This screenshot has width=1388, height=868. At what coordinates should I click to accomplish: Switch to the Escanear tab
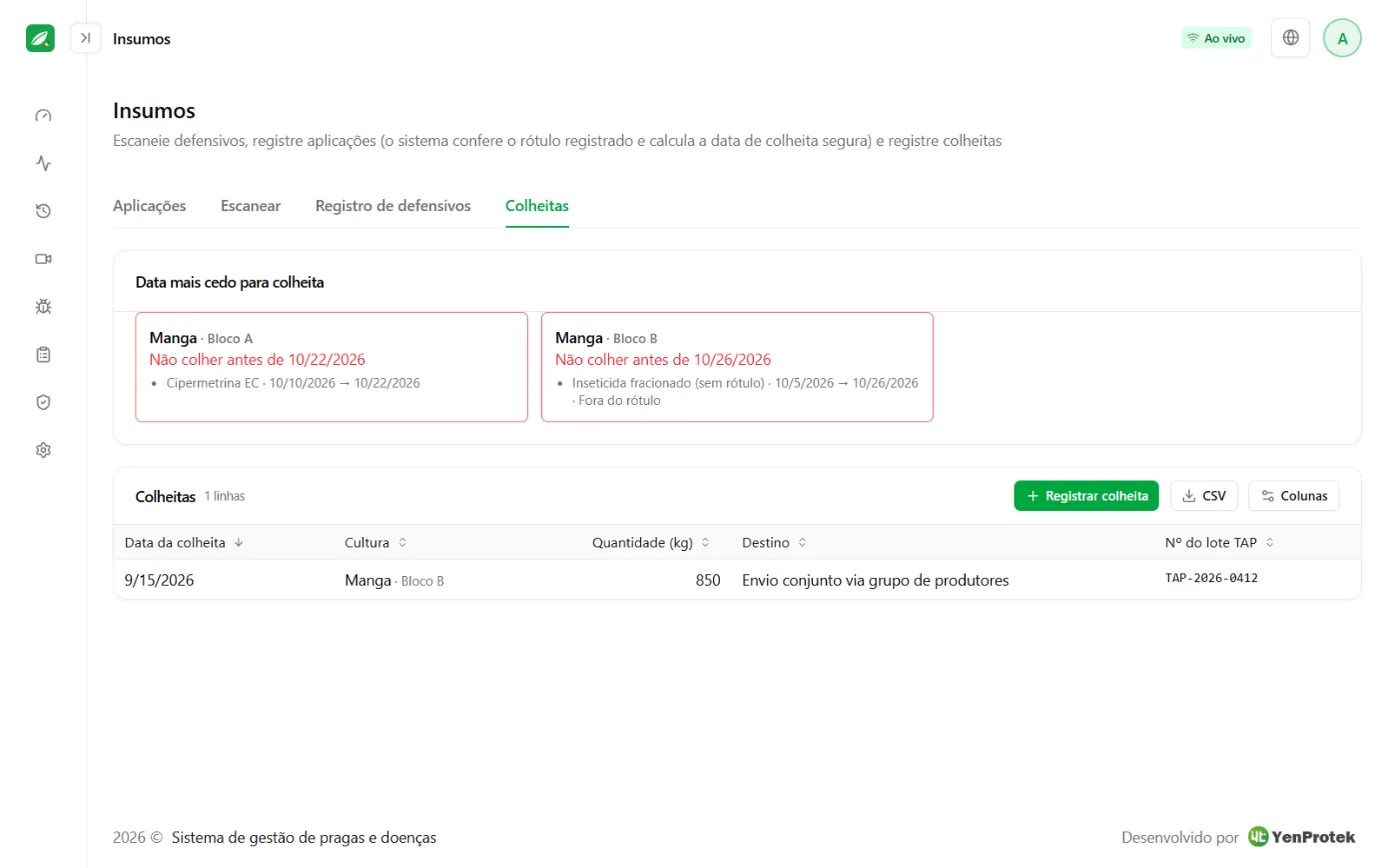tap(251, 206)
